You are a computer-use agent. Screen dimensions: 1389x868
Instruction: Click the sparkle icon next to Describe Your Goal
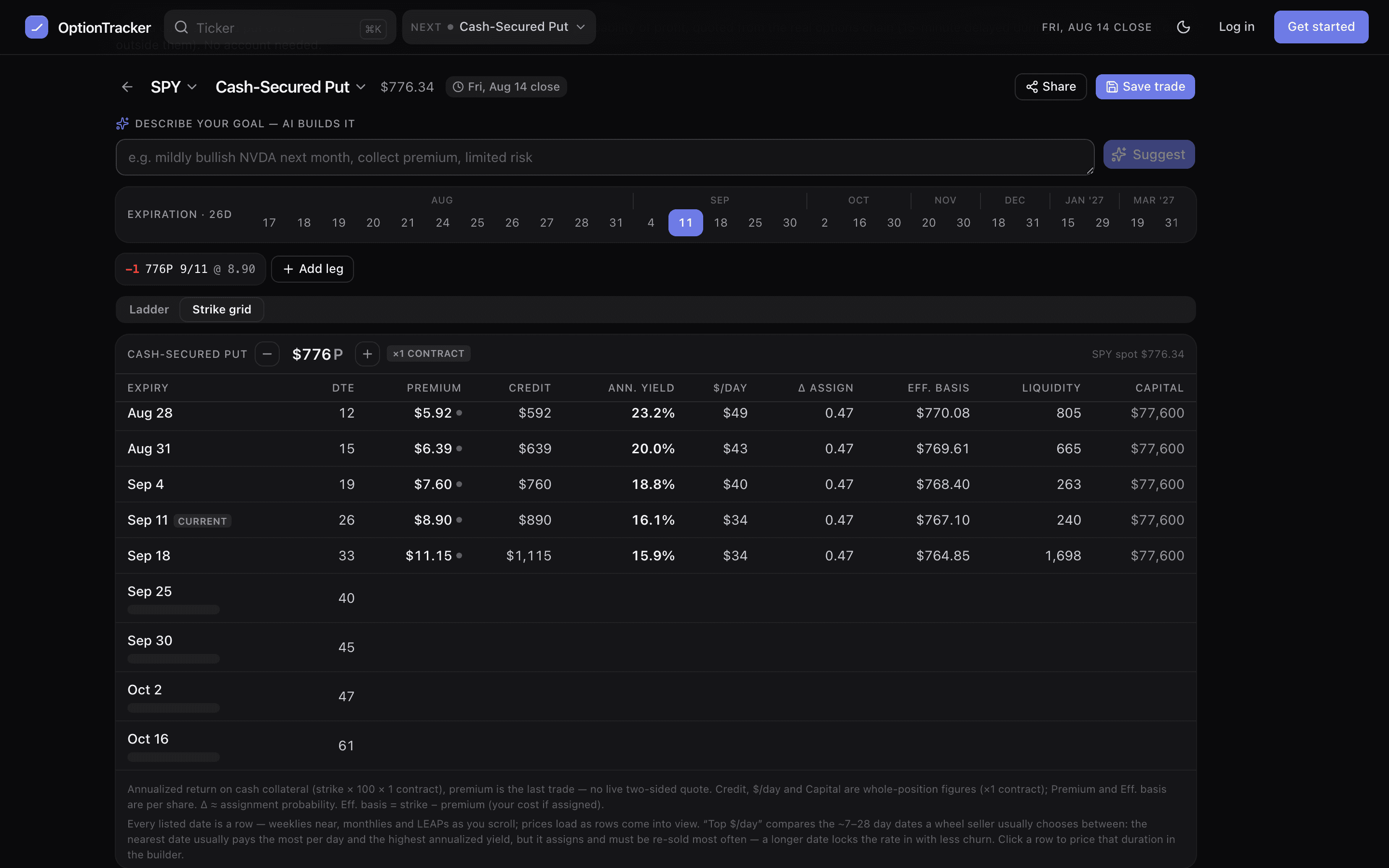click(122, 123)
